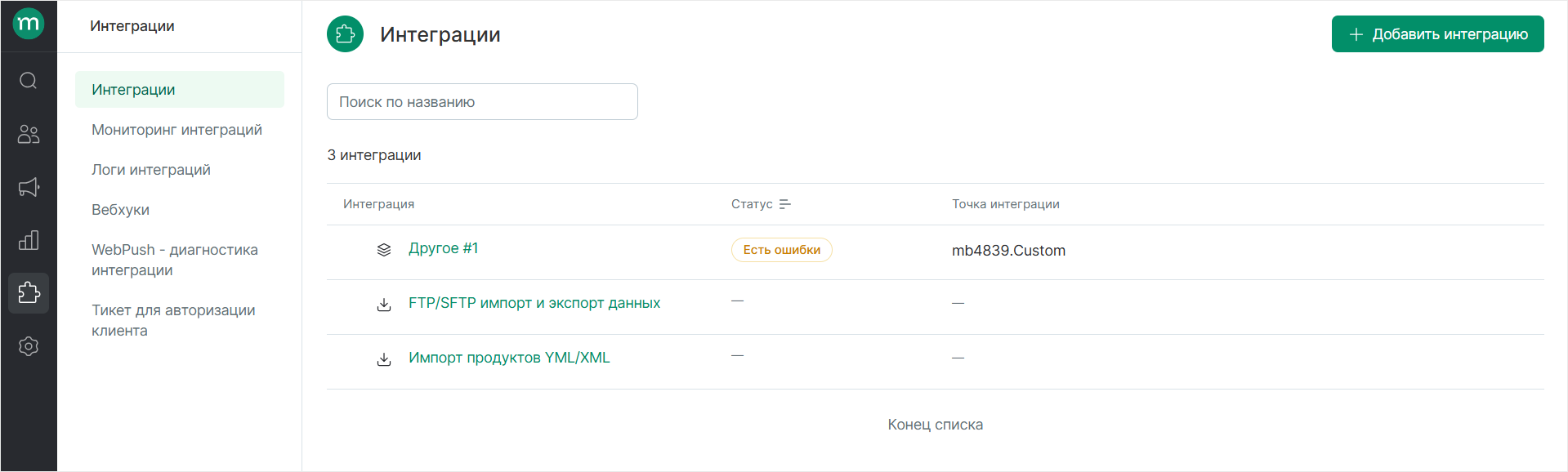This screenshot has width=1568, height=472.
Task: Open the search icon in the left sidebar
Action: tap(29, 80)
